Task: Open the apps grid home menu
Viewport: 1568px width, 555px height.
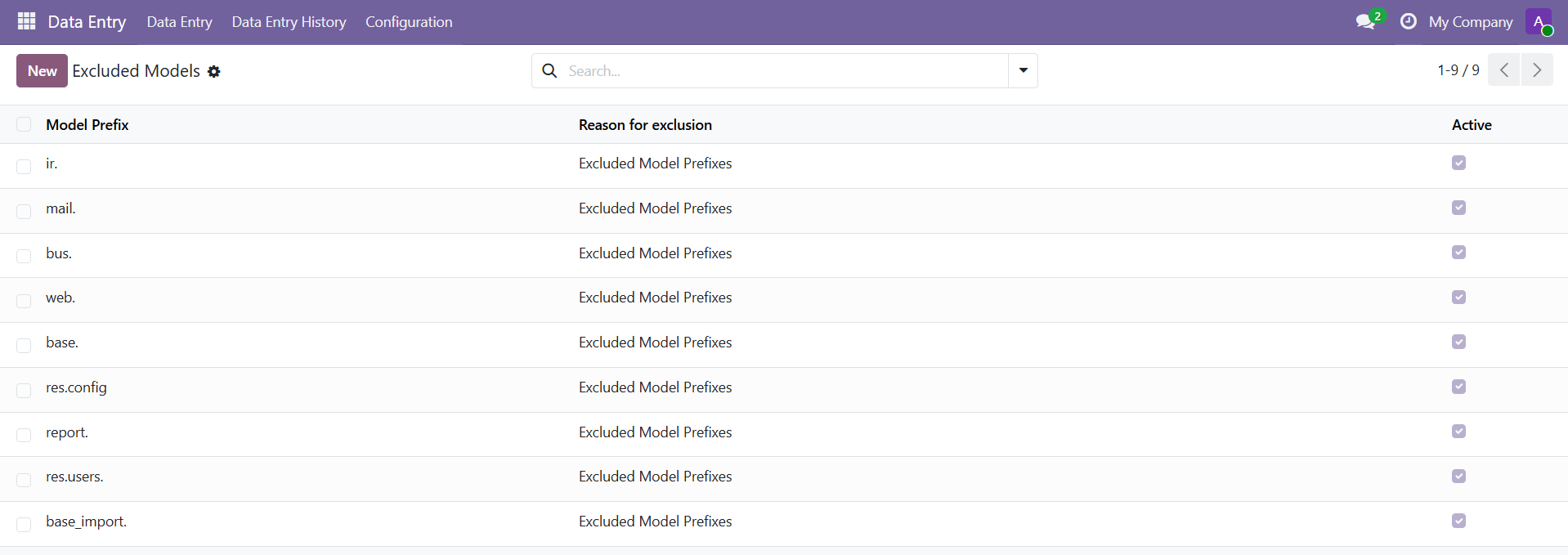Action: [26, 21]
